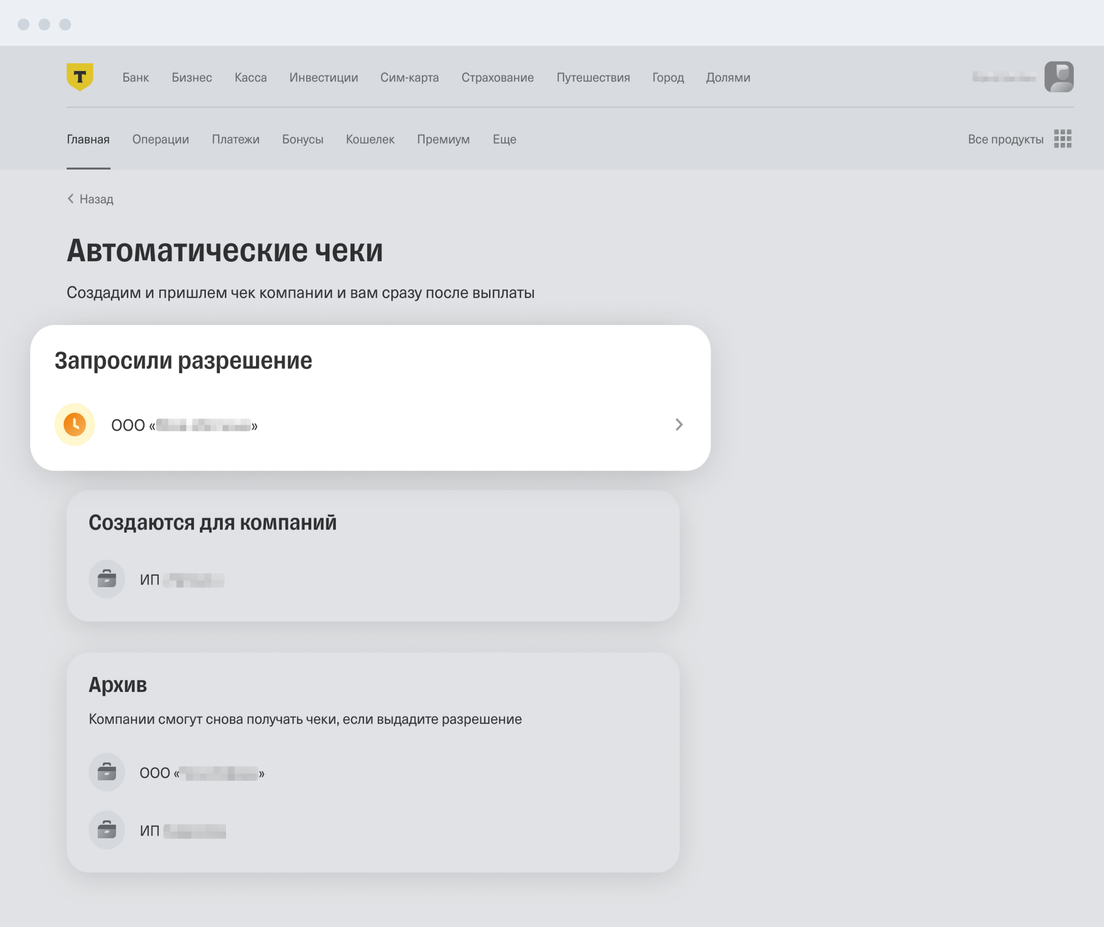This screenshot has height=927, width=1104.
Task: Expand the pending ООО request chevron
Action: (x=679, y=424)
